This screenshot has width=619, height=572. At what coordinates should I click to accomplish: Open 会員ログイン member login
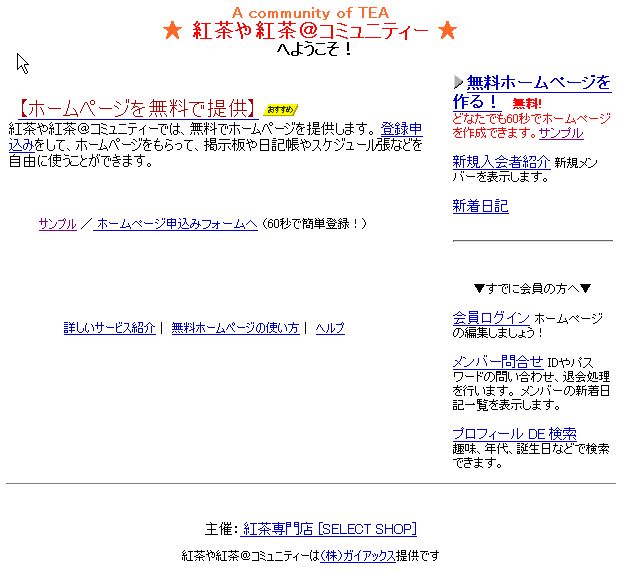click(x=491, y=318)
